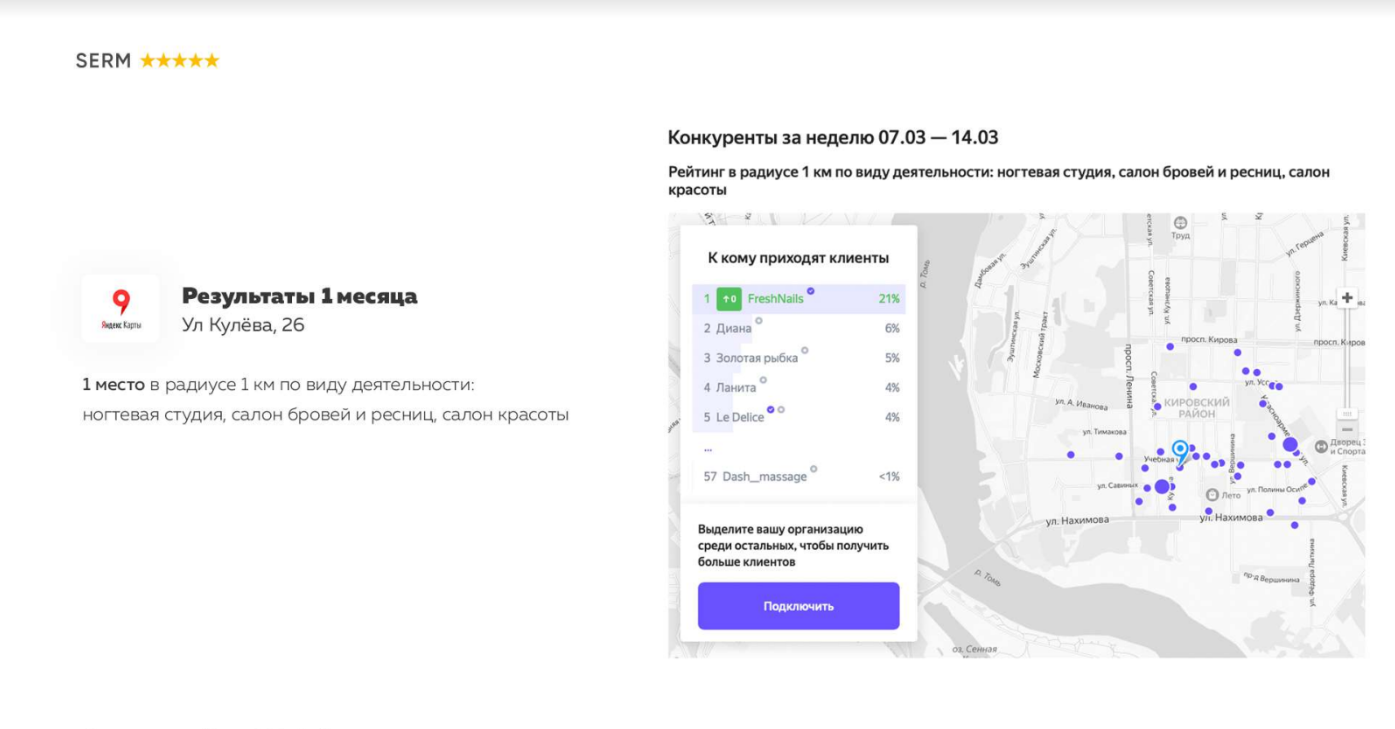The height and width of the screenshot is (729, 1395).
Task: Click the Выделите вашу организацию prompt text
Action: coord(793,545)
